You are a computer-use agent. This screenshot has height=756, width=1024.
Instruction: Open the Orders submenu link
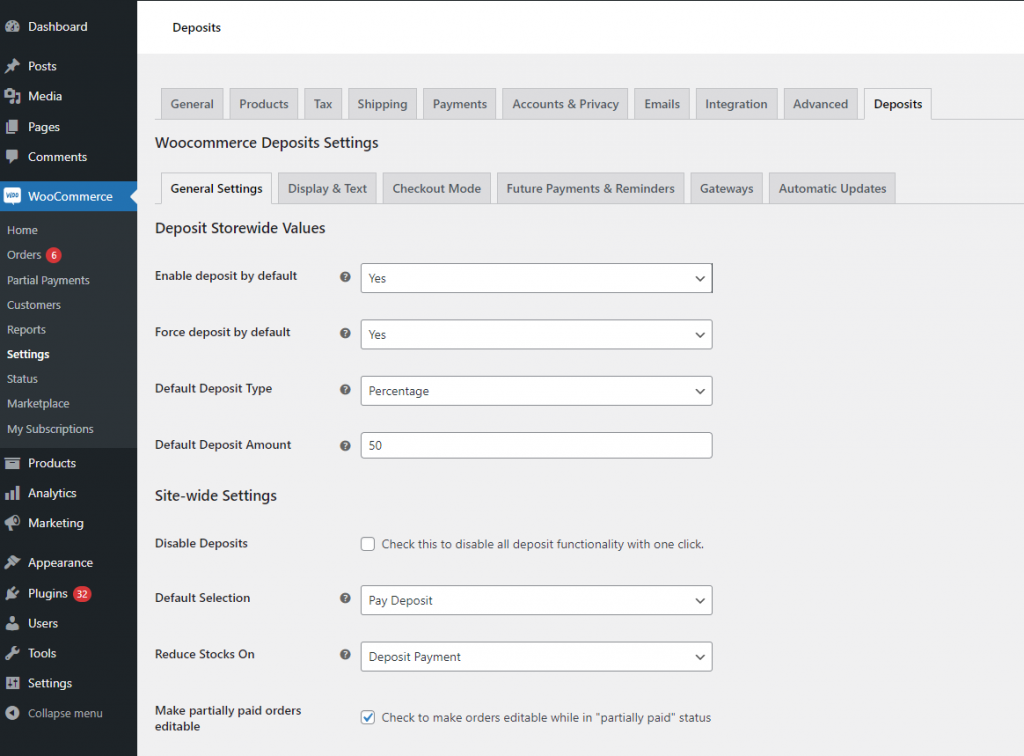(24, 255)
